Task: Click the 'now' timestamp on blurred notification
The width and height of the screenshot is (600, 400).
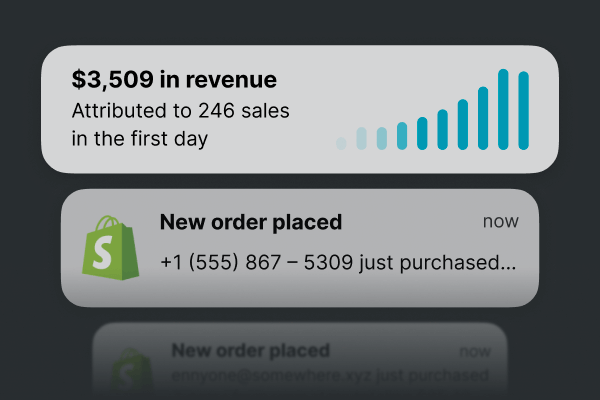Action: pyautogui.click(x=475, y=351)
